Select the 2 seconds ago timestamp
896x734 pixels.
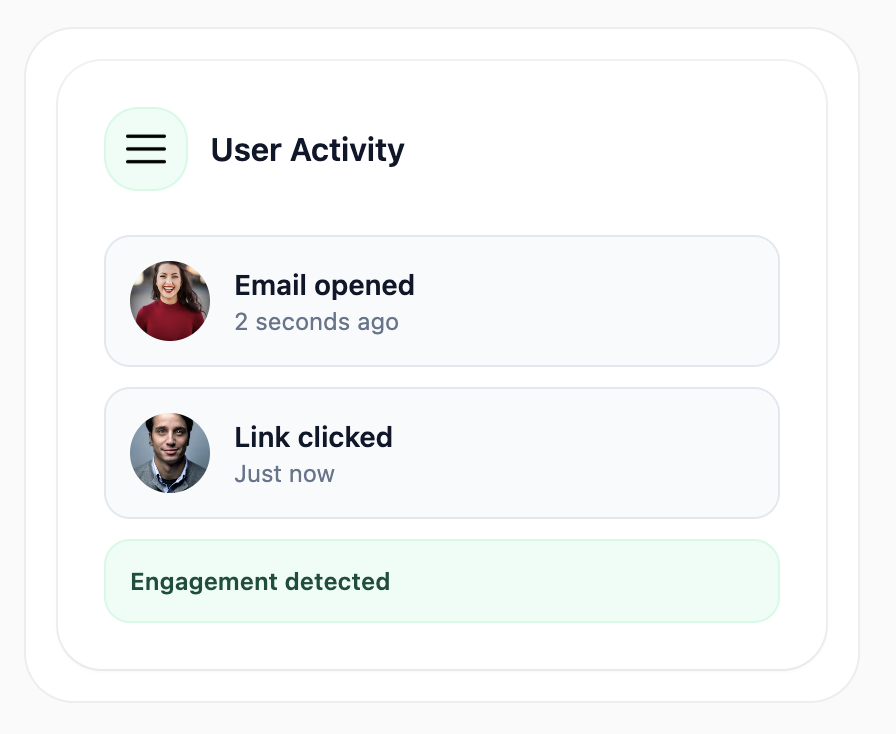coord(317,321)
